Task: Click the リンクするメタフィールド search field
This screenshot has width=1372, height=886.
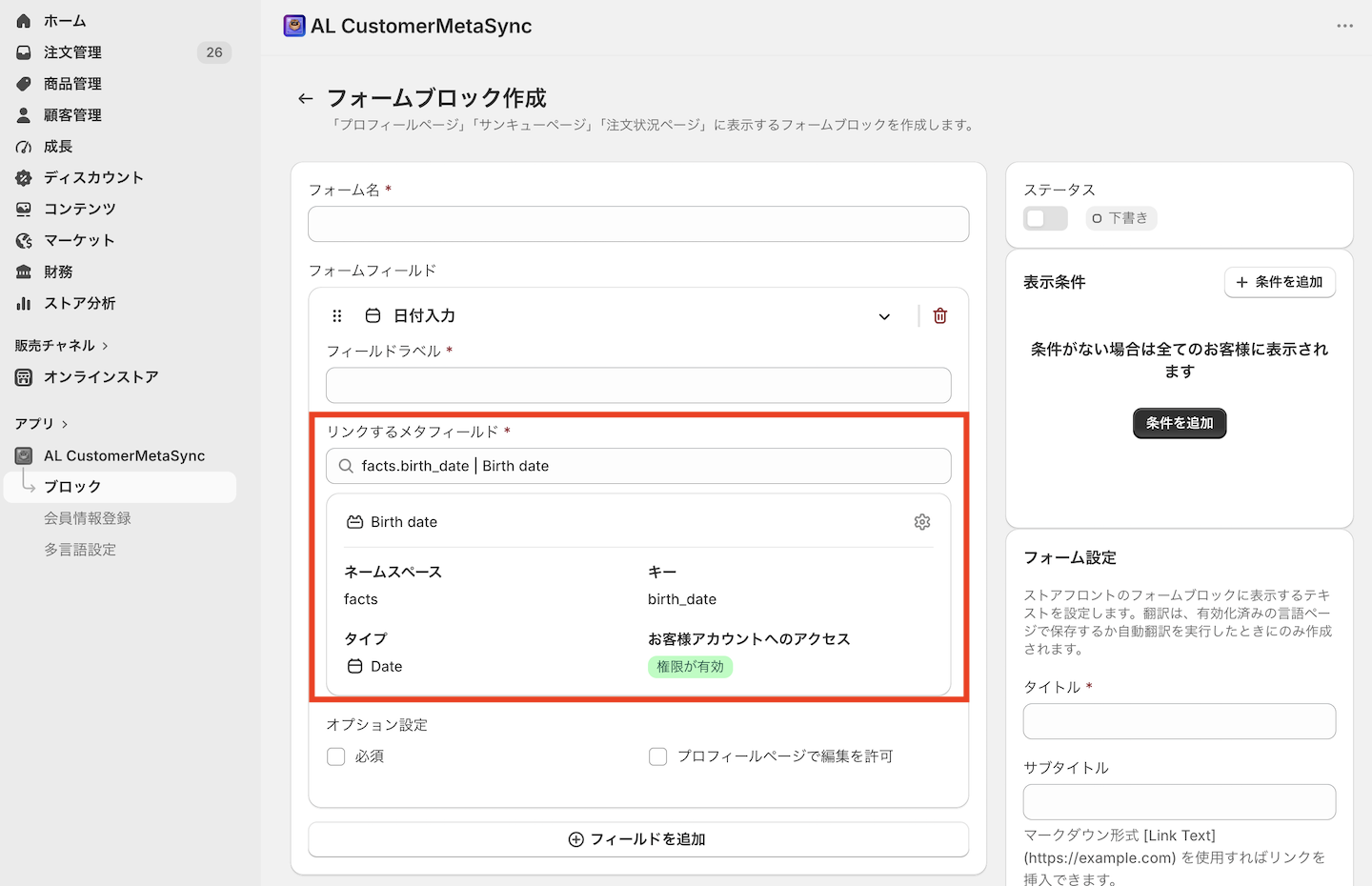Action: click(638, 466)
